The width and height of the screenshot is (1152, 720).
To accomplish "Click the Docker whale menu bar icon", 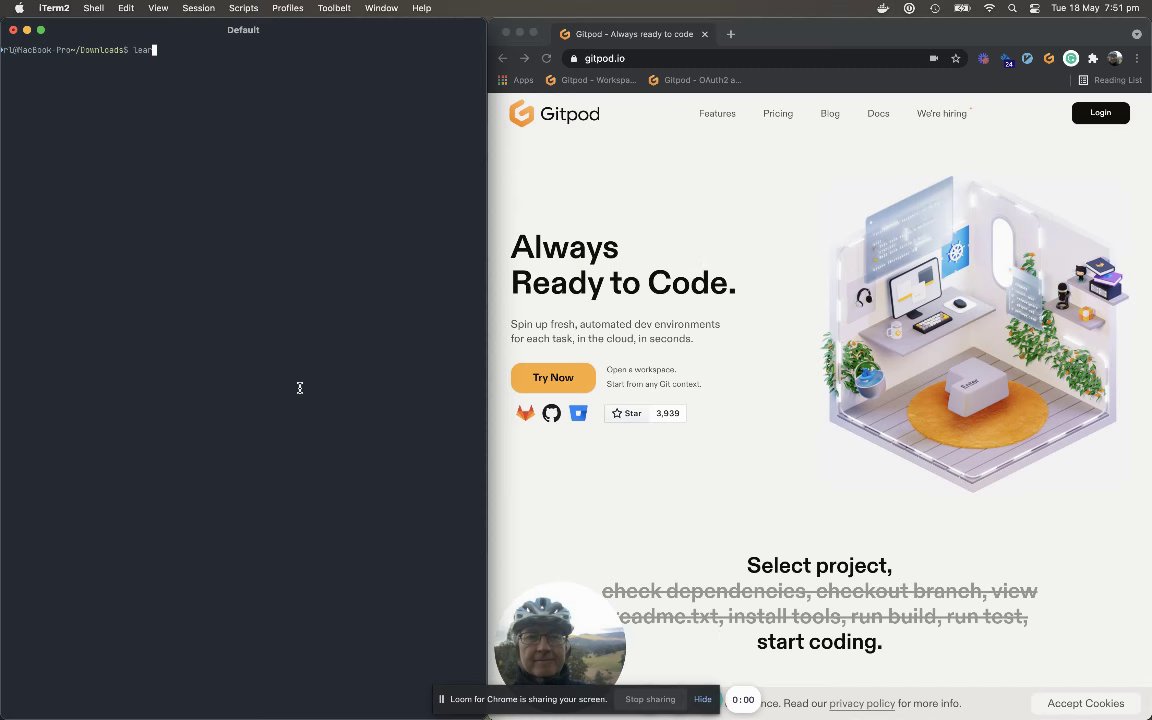I will (x=883, y=8).
